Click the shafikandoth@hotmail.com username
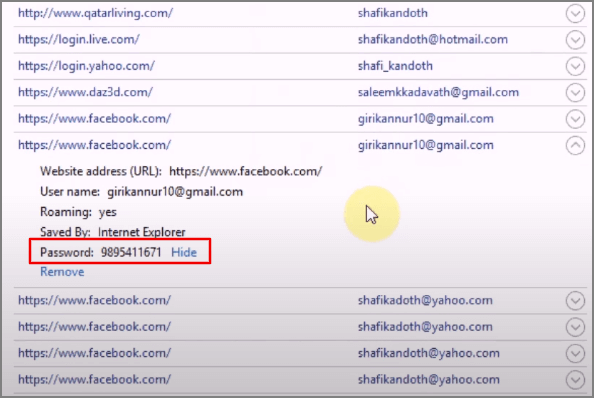 (433, 39)
